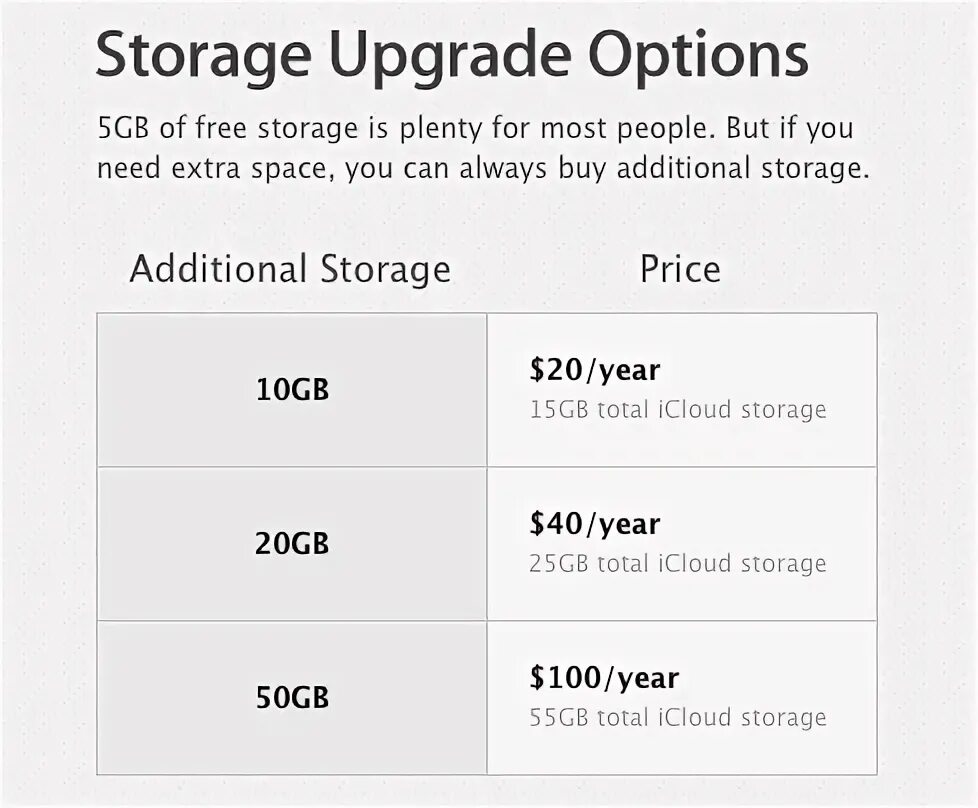Select the 50GB additional storage cell
This screenshot has height=808, width=978.
click(x=292, y=698)
